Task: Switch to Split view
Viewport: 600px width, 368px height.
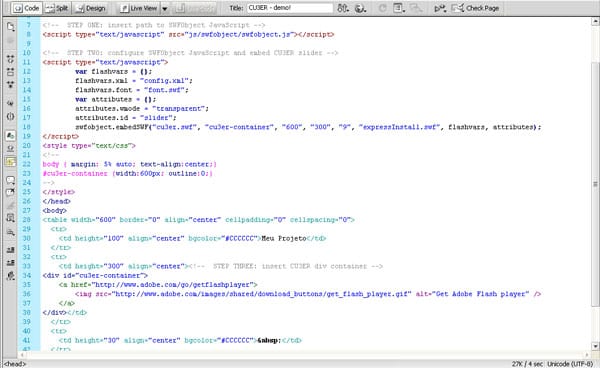Action: [57, 8]
